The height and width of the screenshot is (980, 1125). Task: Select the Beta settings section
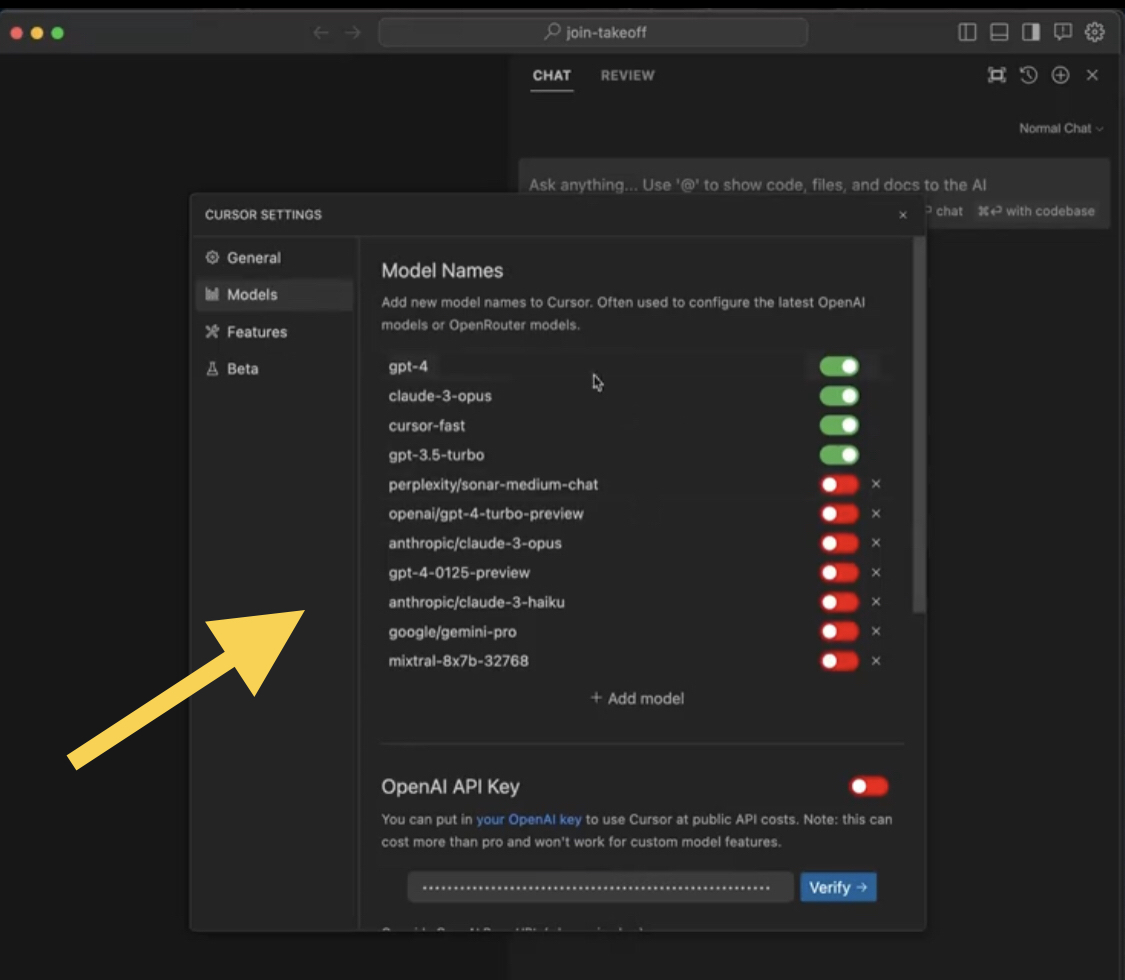(242, 369)
